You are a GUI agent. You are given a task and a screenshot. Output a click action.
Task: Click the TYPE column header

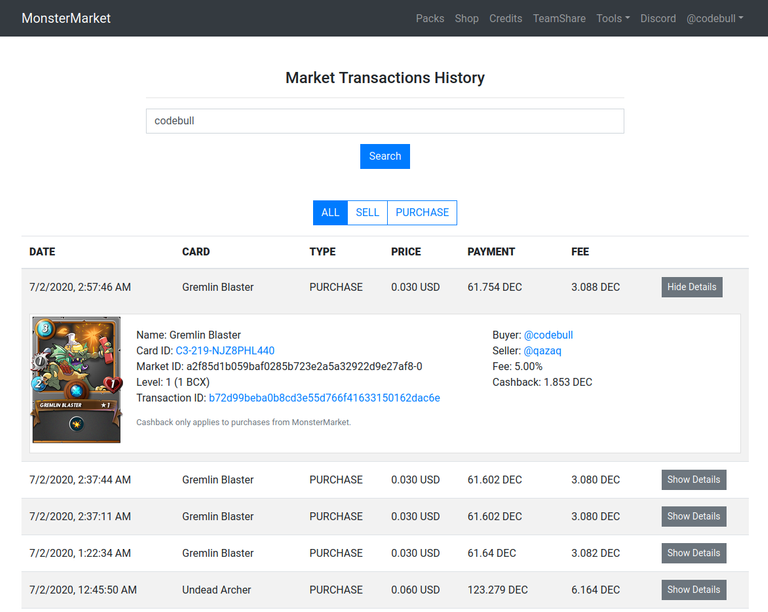(x=322, y=252)
